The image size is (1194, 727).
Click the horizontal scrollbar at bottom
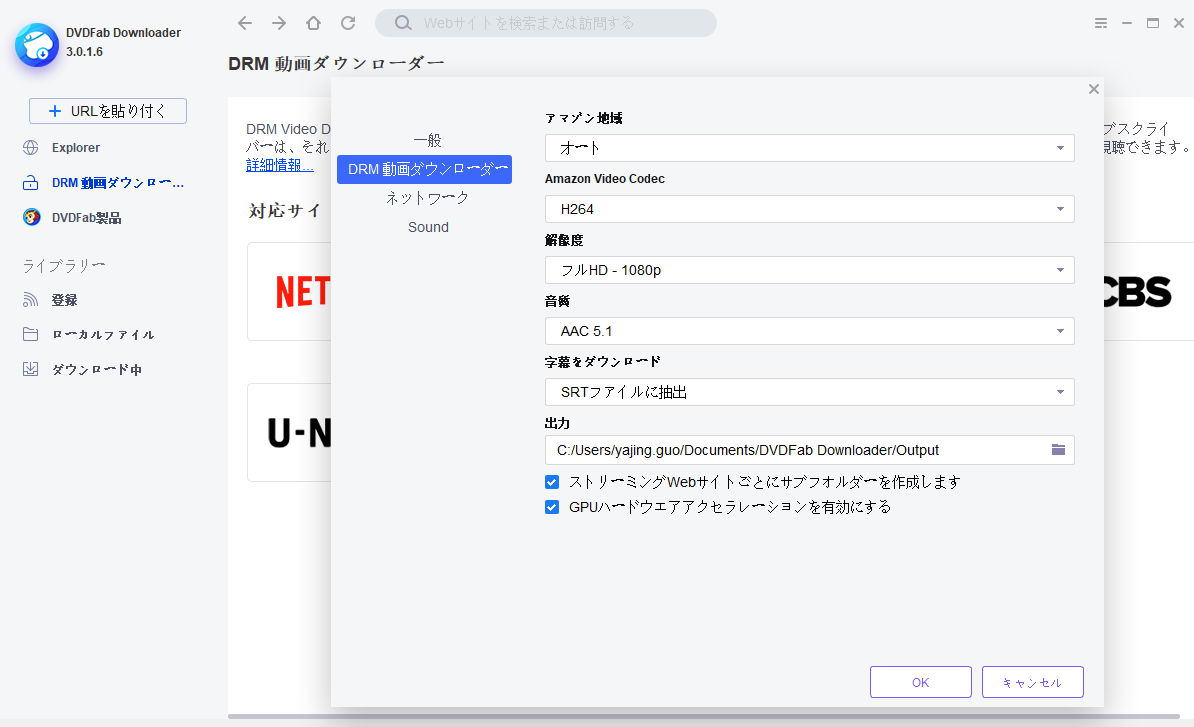pos(704,716)
